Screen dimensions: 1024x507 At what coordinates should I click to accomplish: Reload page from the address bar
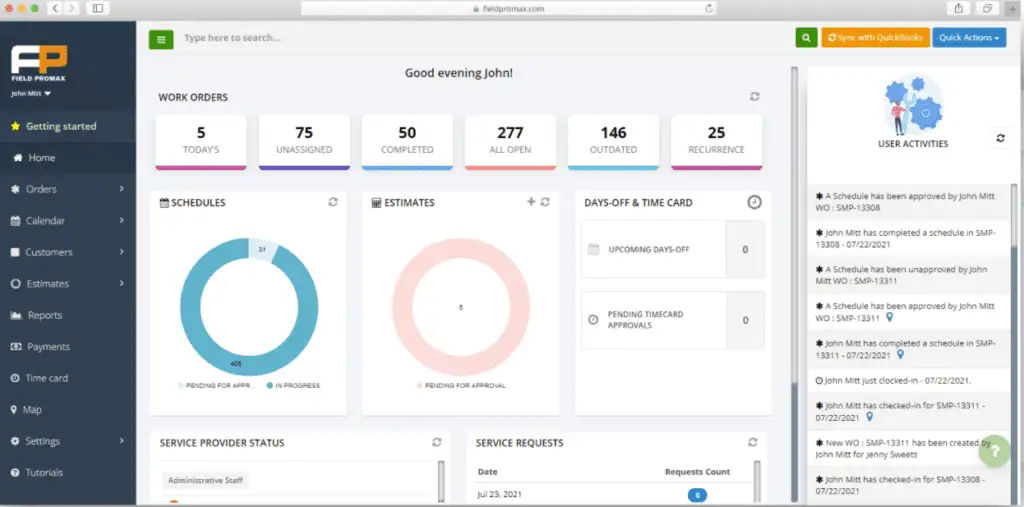pos(709,8)
